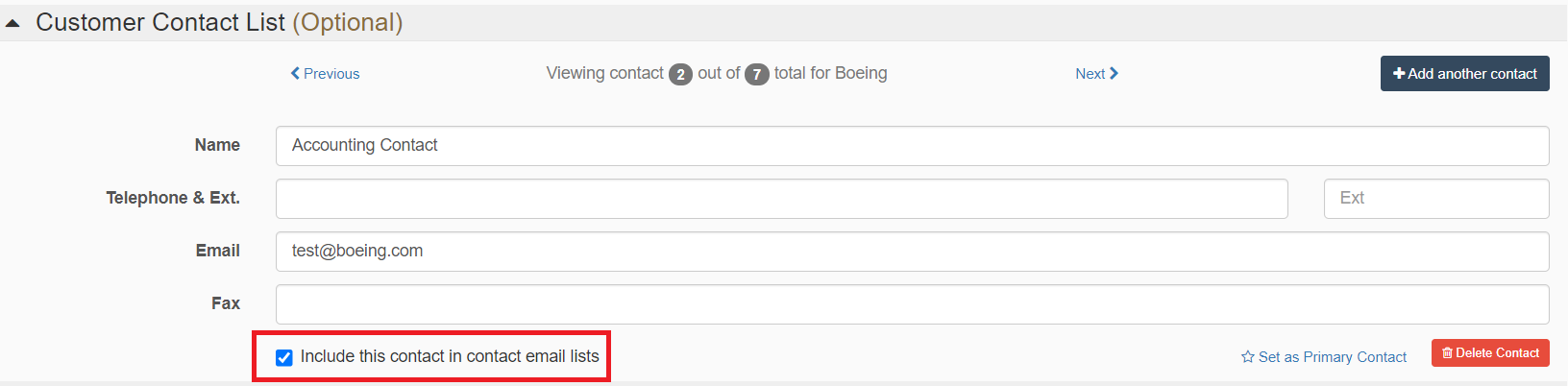Click the red Delete Contact button
The height and width of the screenshot is (386, 1568).
1490,352
